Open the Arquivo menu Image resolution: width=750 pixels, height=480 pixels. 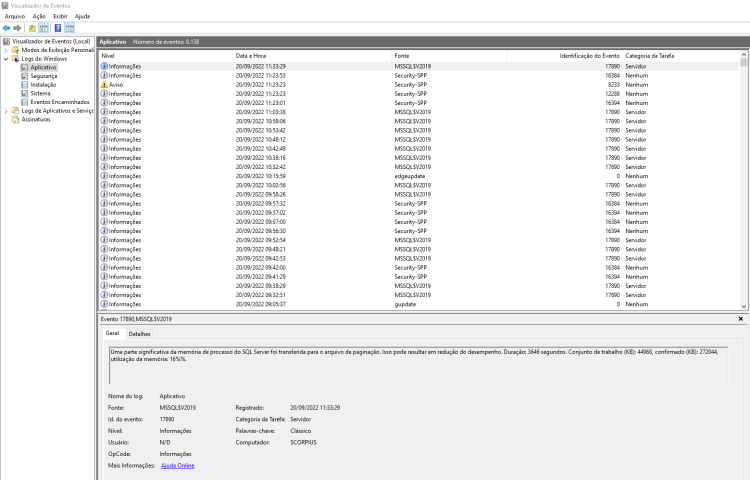pos(14,16)
